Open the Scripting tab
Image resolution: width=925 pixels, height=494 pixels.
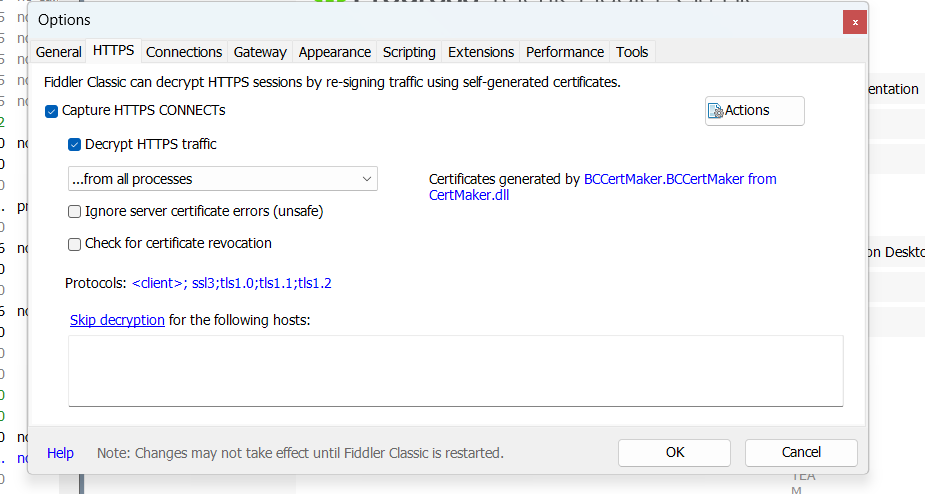409,52
